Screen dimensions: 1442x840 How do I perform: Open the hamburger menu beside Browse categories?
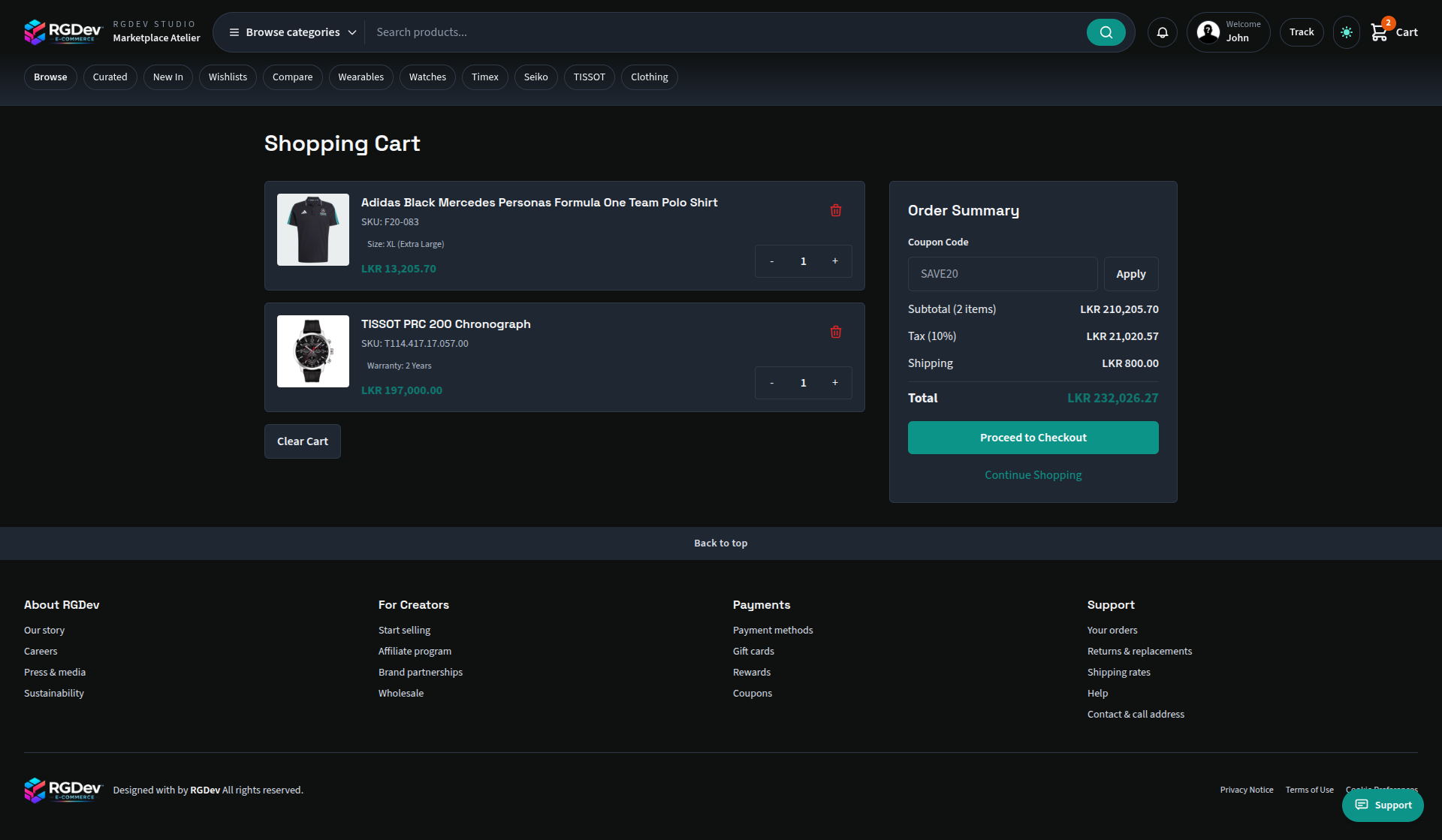pyautogui.click(x=234, y=32)
